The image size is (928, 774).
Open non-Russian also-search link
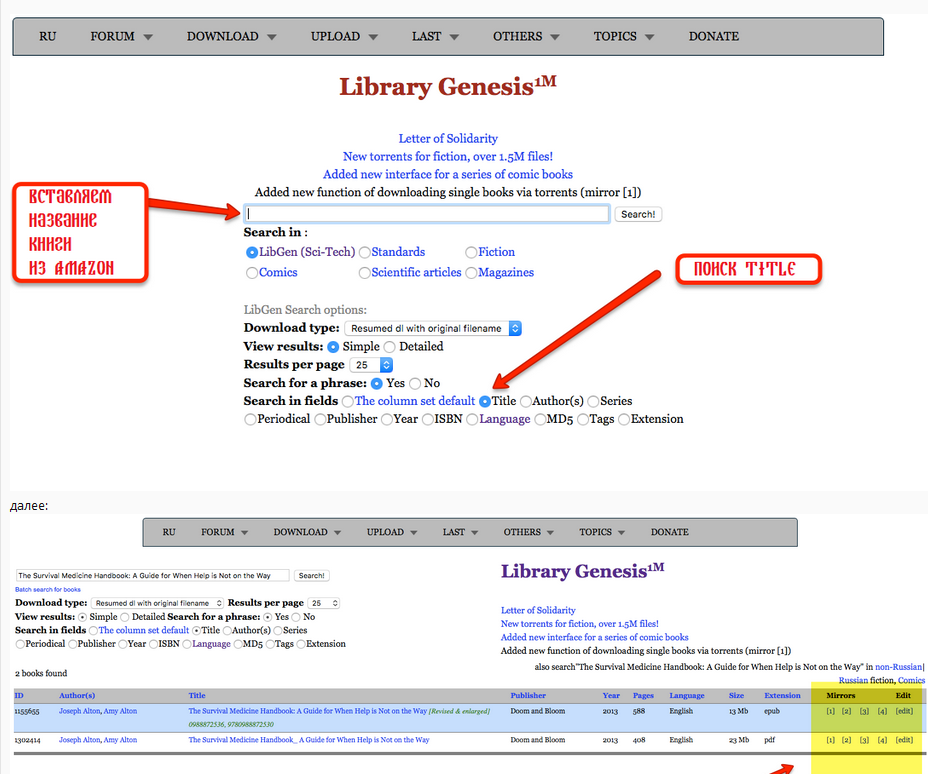coord(898,667)
